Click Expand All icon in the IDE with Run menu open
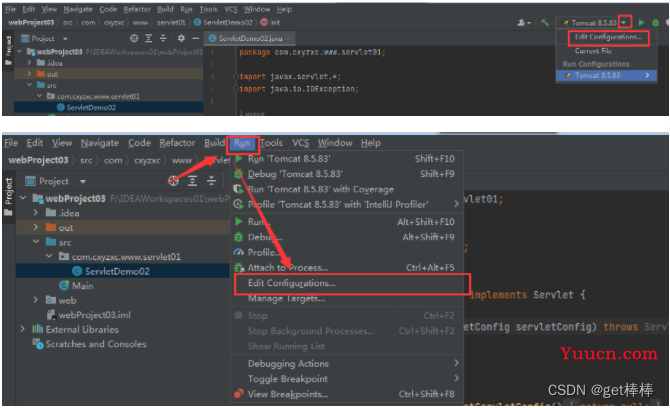The width and height of the screenshot is (670, 408). tap(192, 181)
